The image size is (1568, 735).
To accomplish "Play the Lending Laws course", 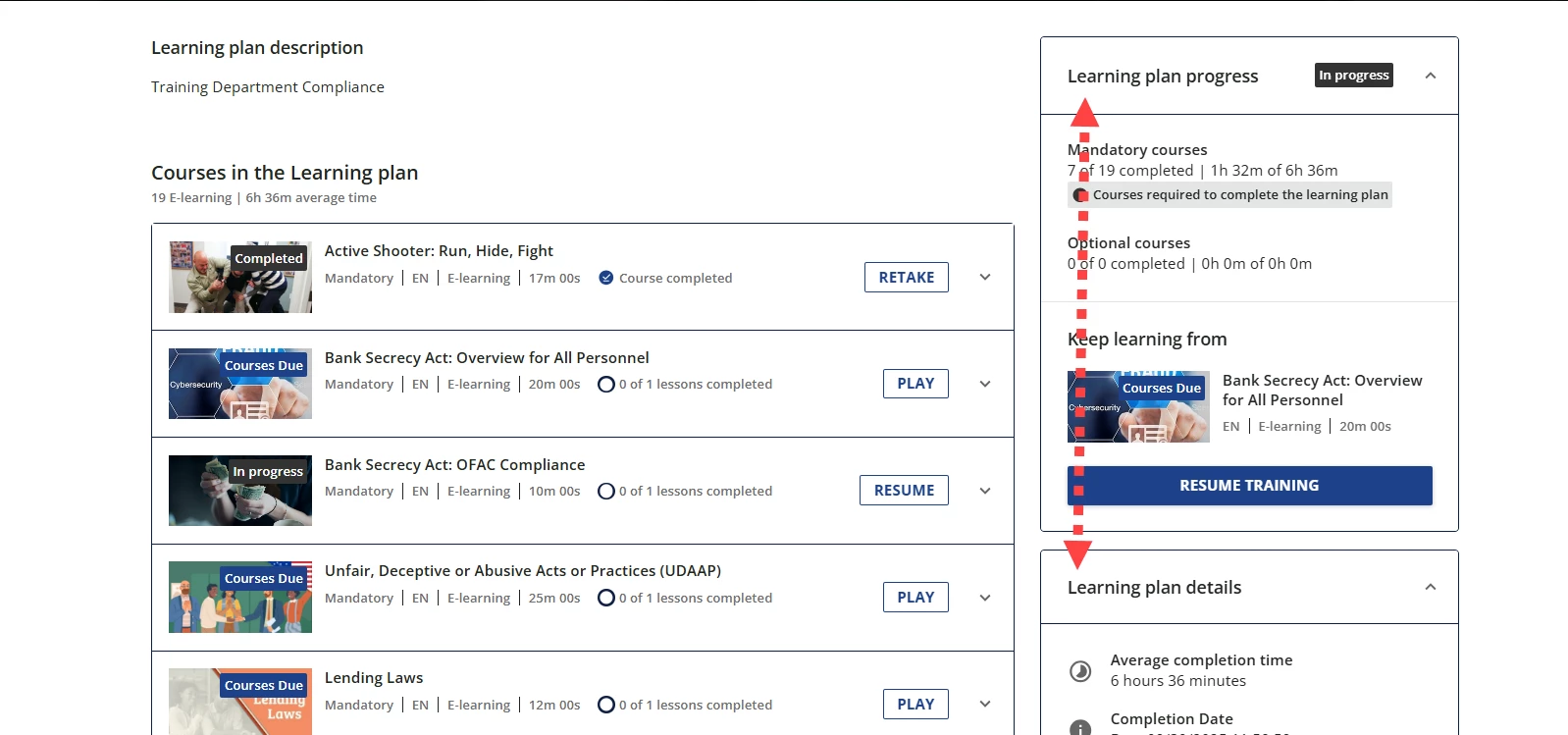I will (x=915, y=705).
